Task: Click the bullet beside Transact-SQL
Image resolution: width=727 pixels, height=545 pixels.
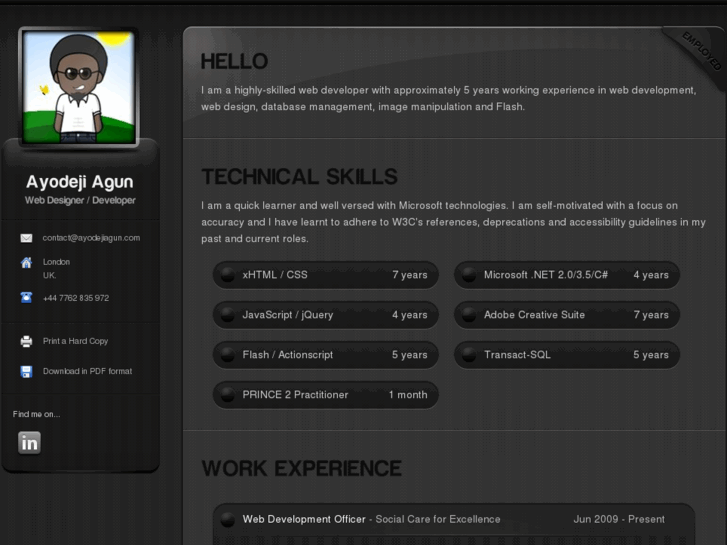Action: (x=469, y=354)
